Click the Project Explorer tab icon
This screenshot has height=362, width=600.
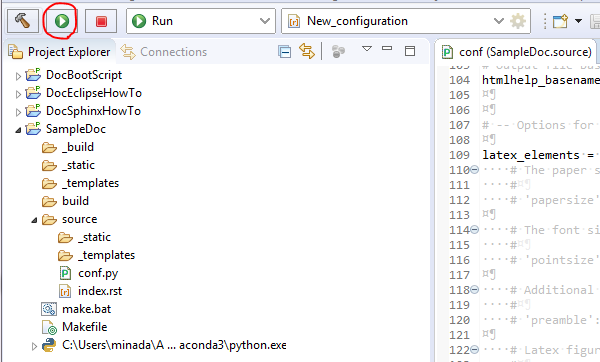pos(16,52)
